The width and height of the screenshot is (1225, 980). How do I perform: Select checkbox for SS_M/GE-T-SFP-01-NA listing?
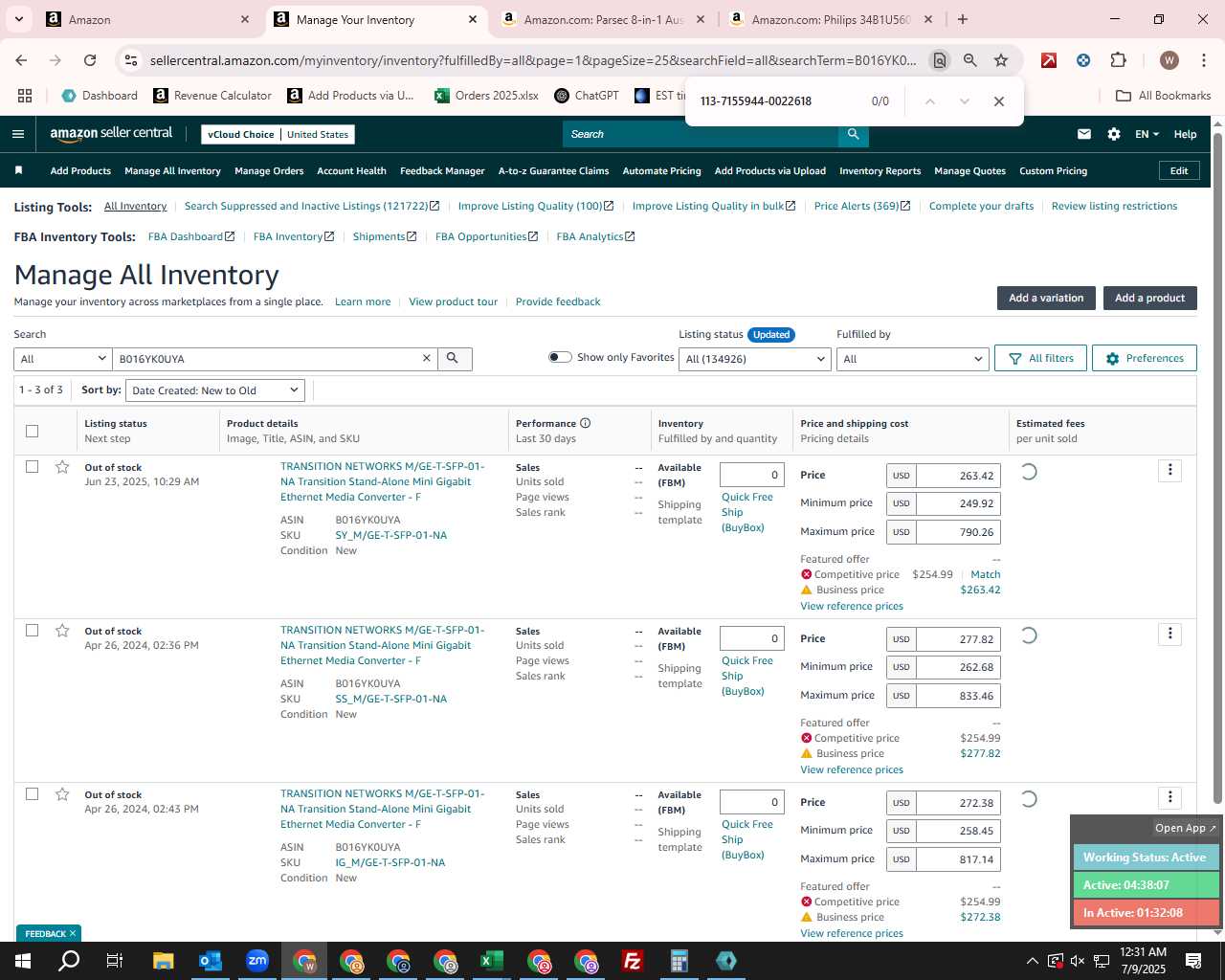point(32,631)
